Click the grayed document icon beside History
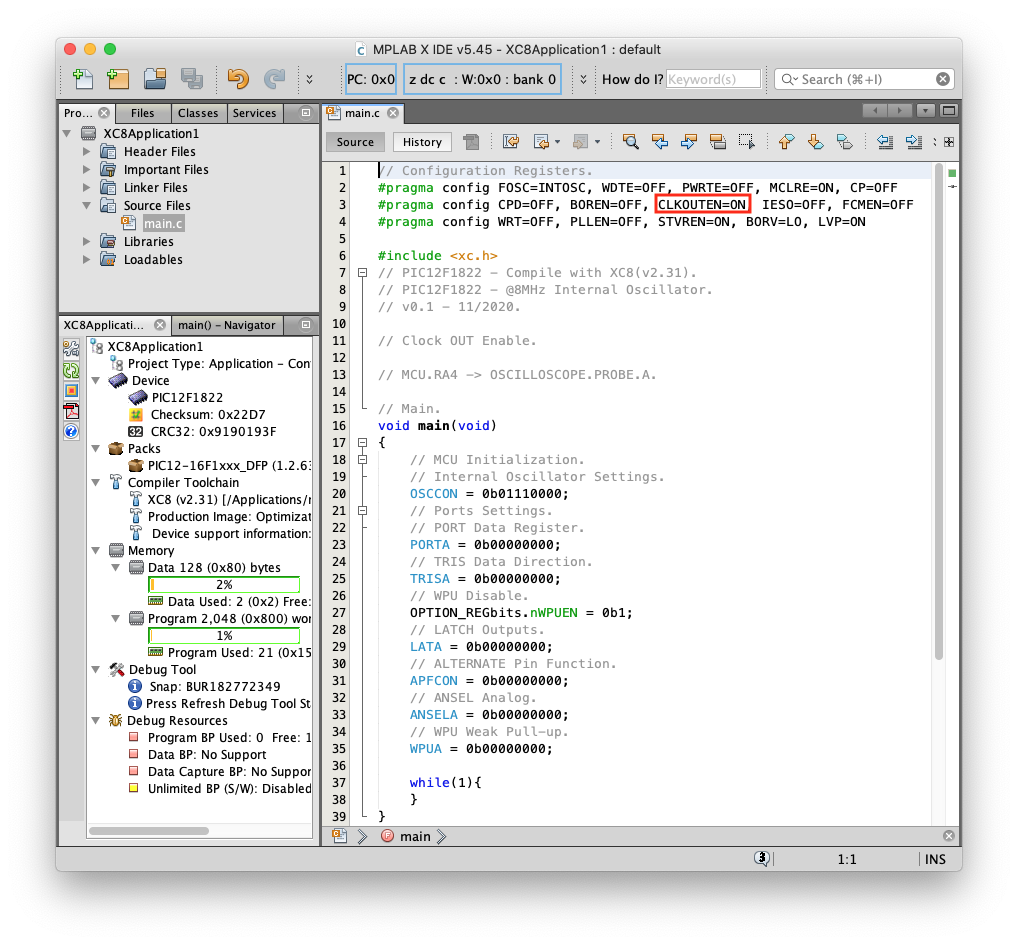Viewport: 1018px width, 945px height. click(x=471, y=141)
